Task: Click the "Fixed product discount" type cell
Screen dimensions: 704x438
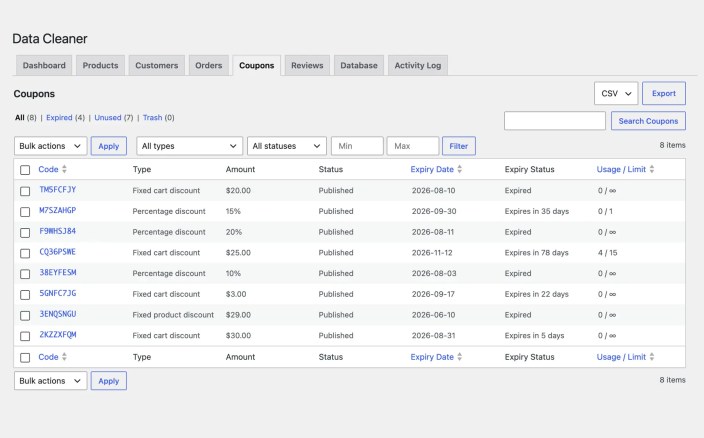Action: pyautogui.click(x=173, y=315)
